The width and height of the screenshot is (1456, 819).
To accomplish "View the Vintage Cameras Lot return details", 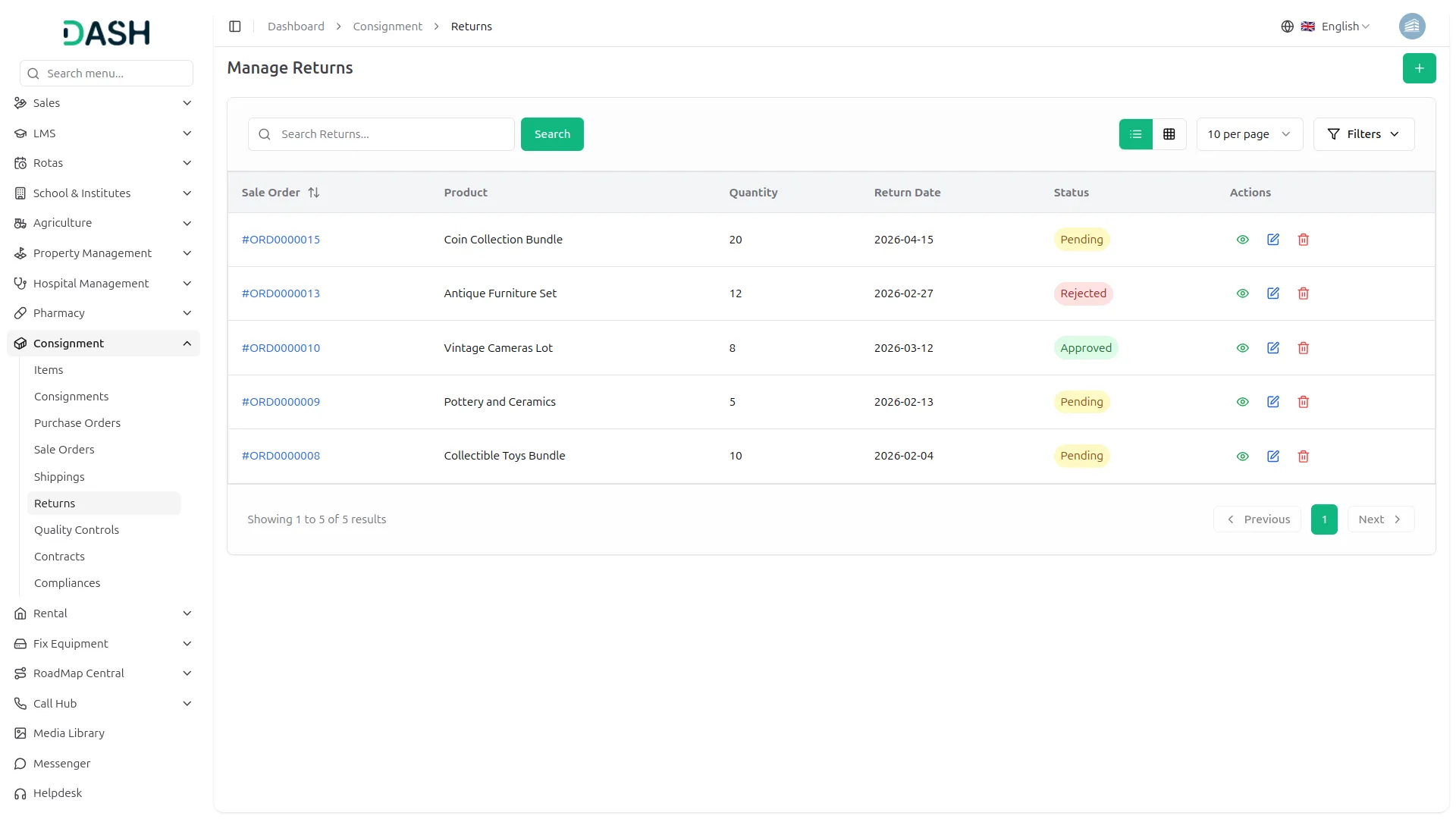I will tap(1242, 348).
